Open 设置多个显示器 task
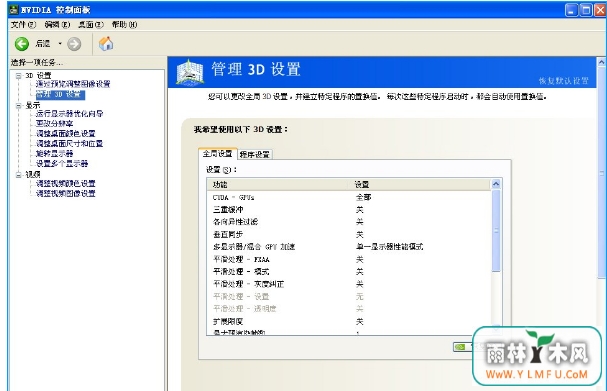 tap(62, 164)
